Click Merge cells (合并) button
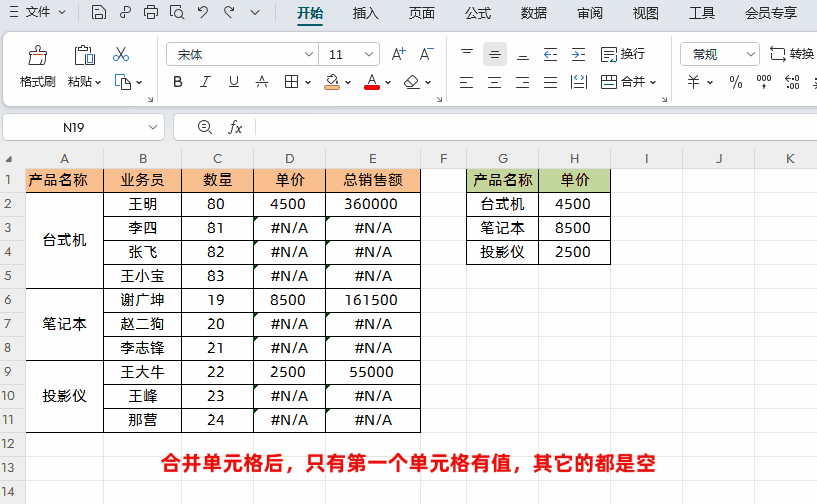 click(623, 82)
